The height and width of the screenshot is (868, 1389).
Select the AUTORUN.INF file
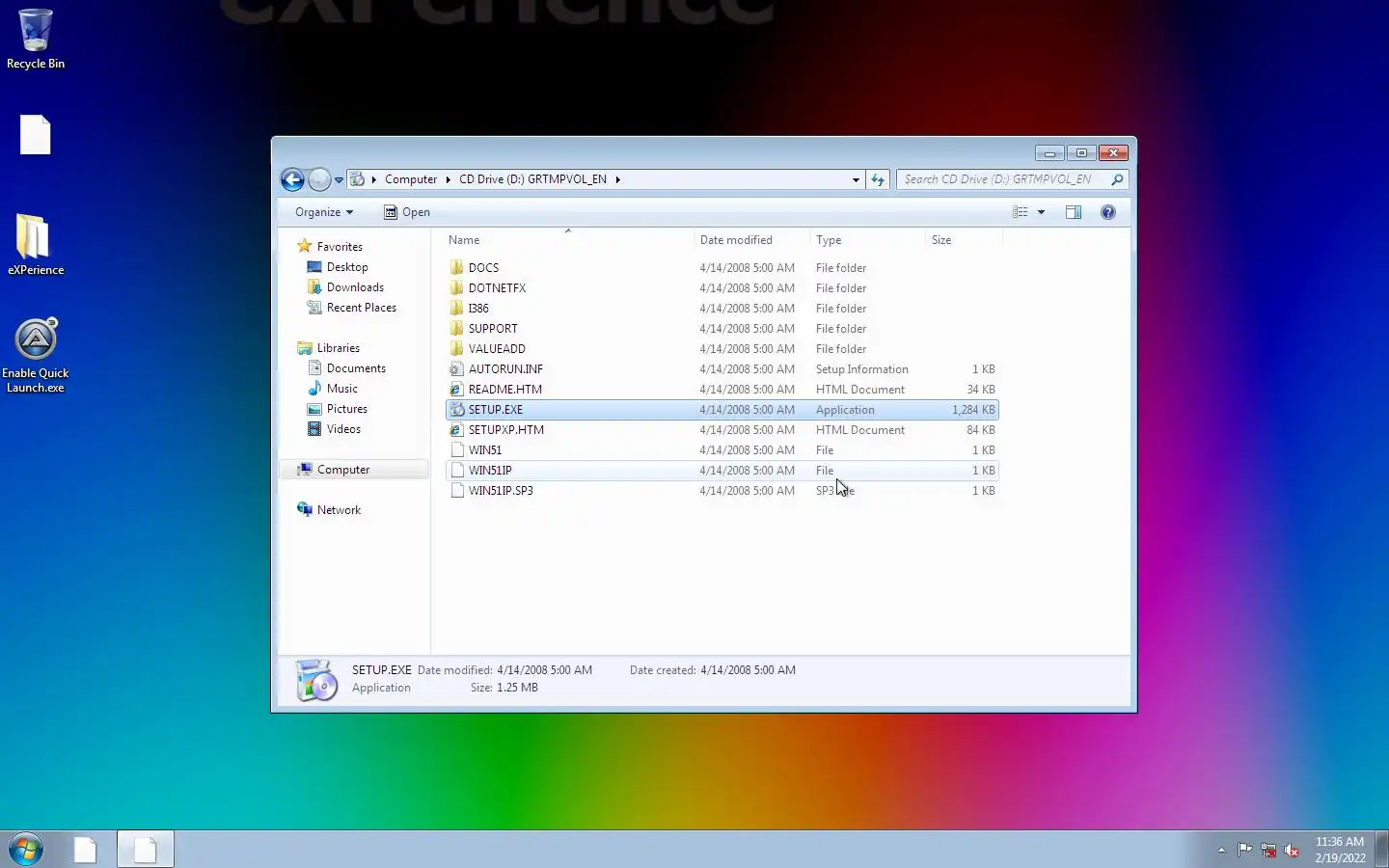coord(722,369)
